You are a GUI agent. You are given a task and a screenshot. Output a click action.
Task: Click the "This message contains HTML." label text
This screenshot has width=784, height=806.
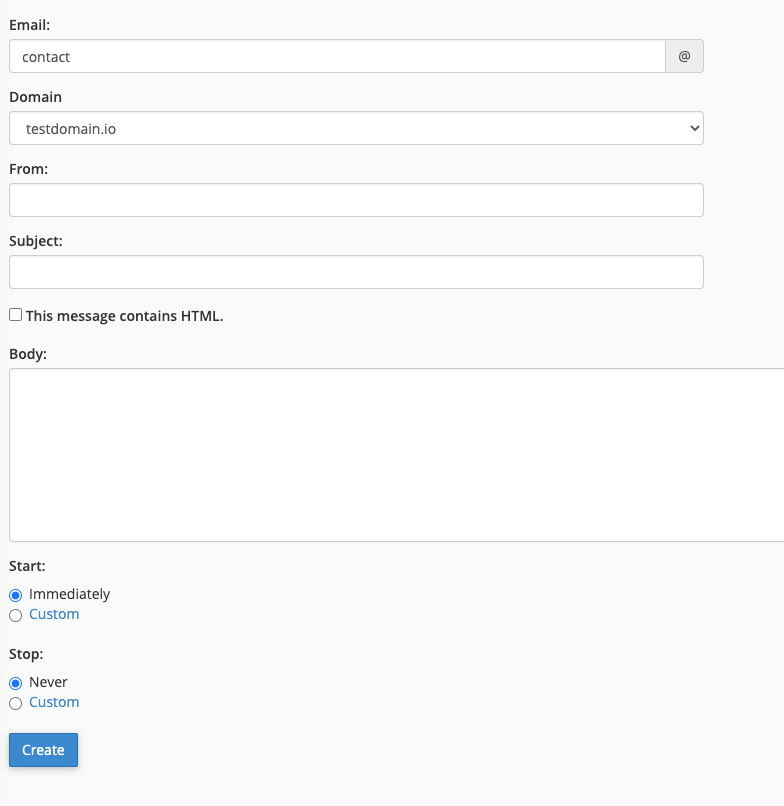[125, 316]
